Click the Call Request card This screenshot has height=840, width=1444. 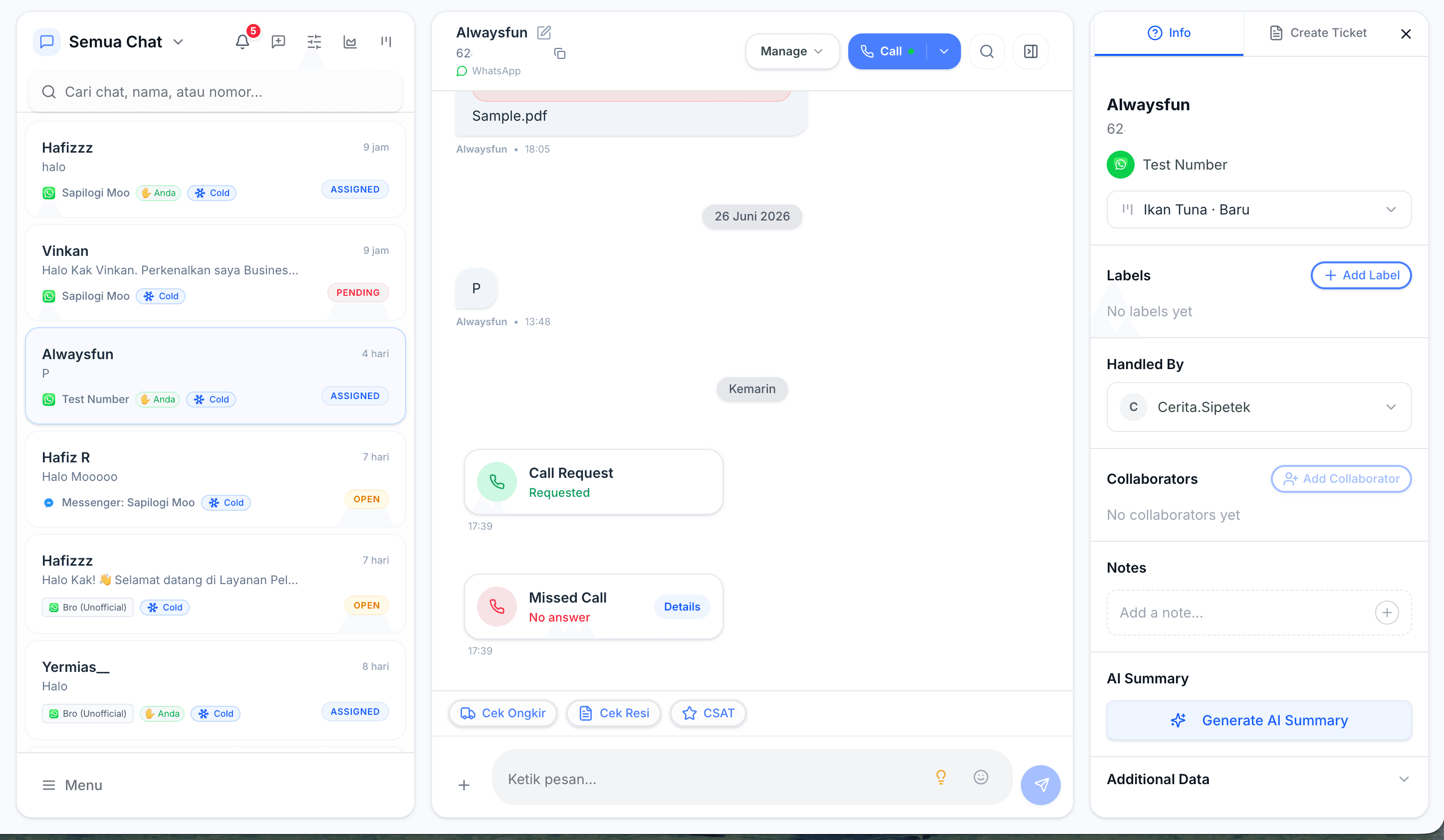[594, 482]
